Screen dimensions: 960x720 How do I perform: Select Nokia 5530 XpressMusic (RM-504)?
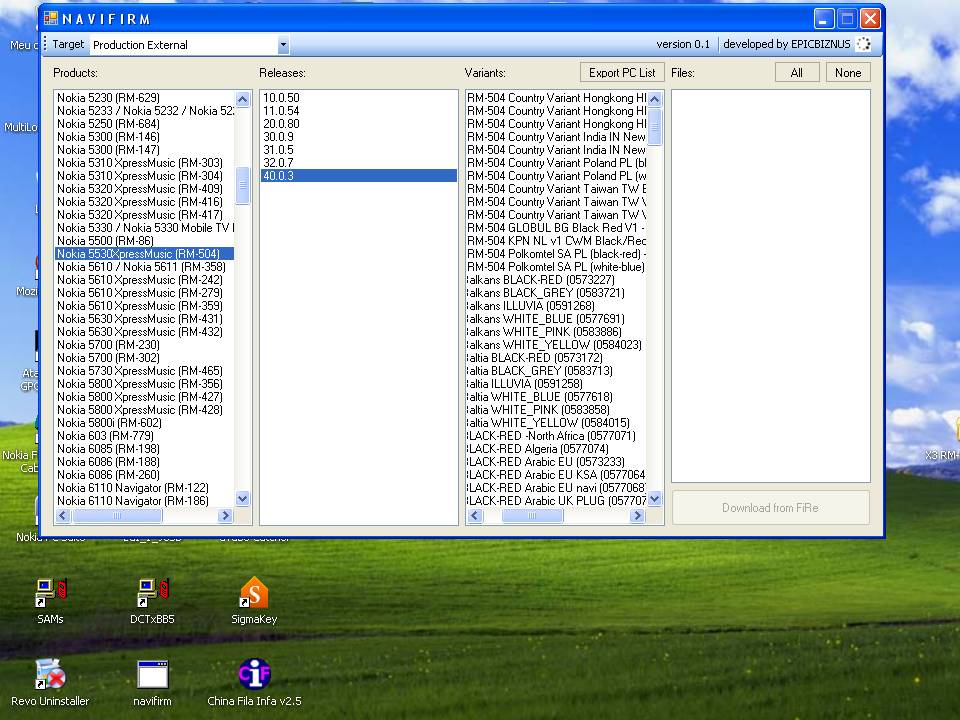144,253
